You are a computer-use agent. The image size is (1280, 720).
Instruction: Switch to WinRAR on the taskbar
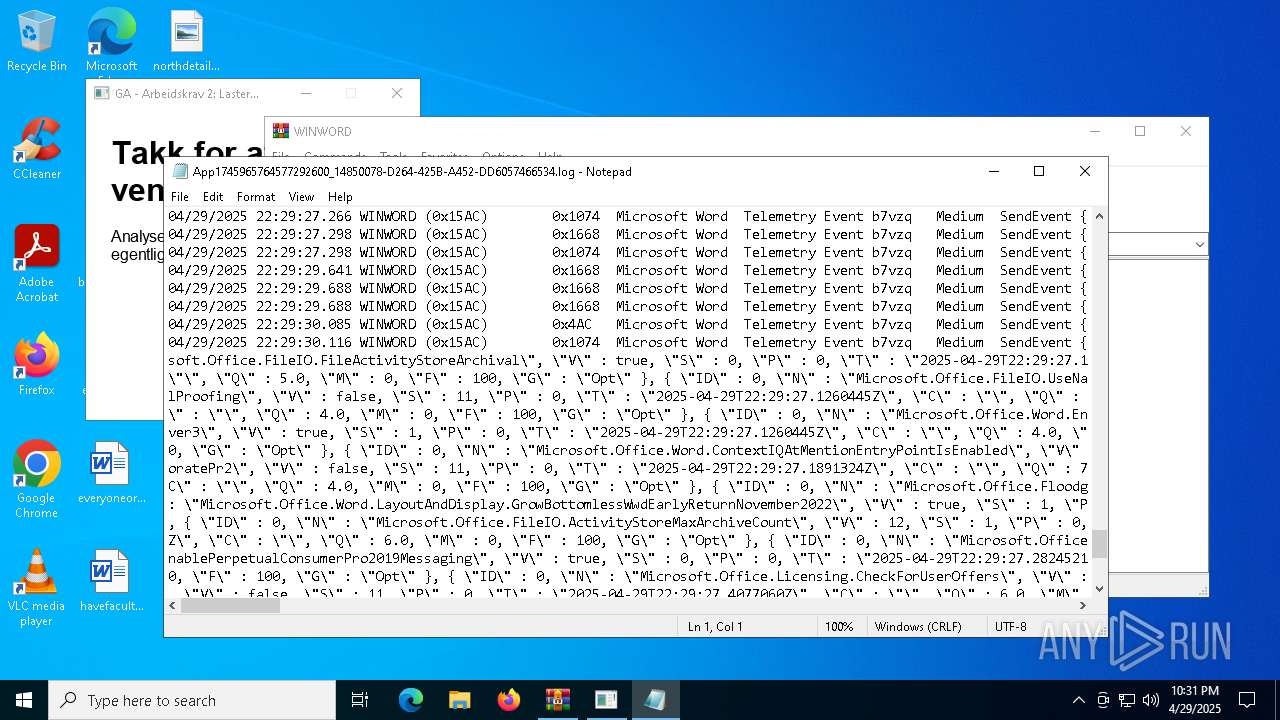point(558,700)
